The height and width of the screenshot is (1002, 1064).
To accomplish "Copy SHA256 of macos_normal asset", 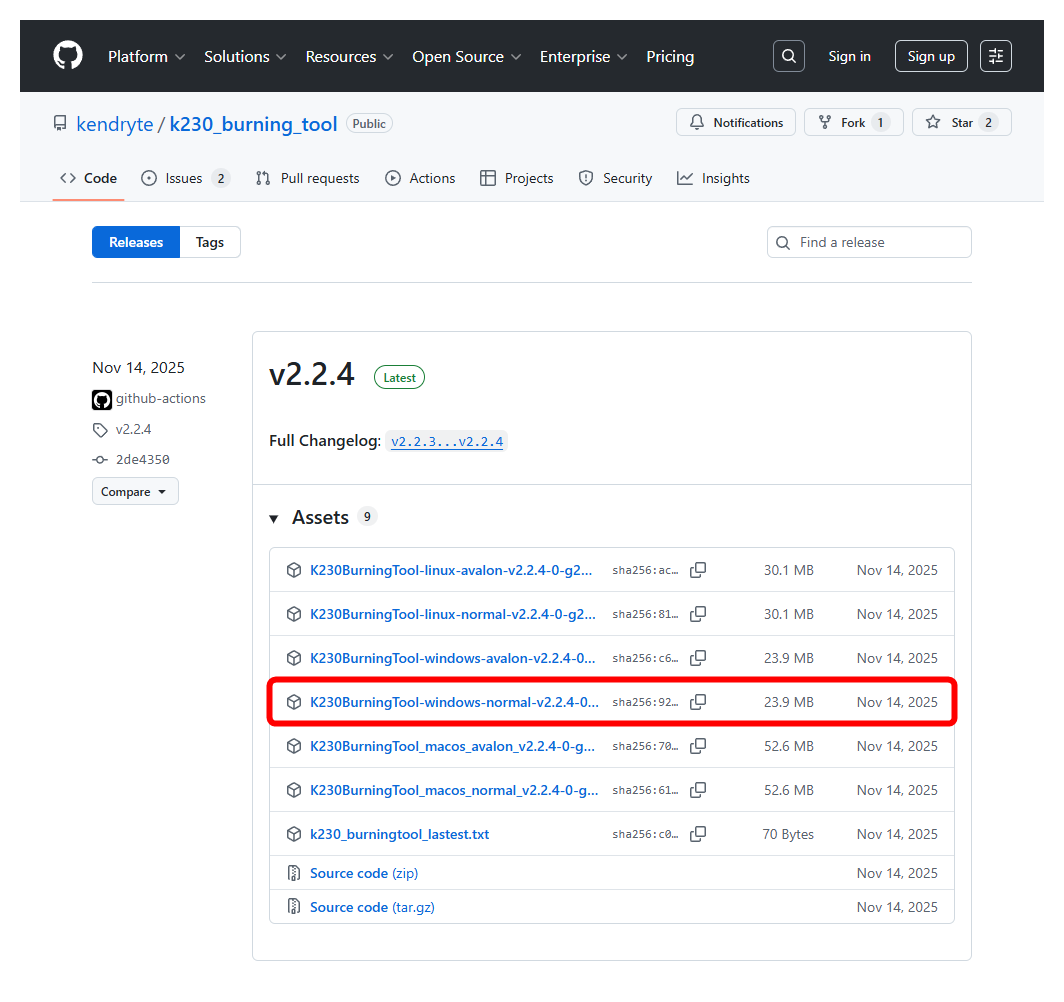I will [x=698, y=790].
